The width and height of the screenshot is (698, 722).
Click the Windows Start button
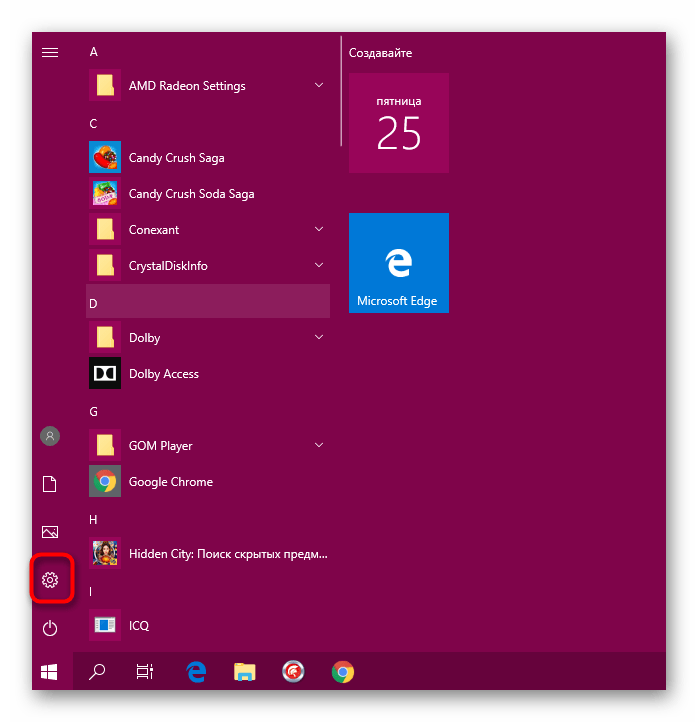[49, 672]
